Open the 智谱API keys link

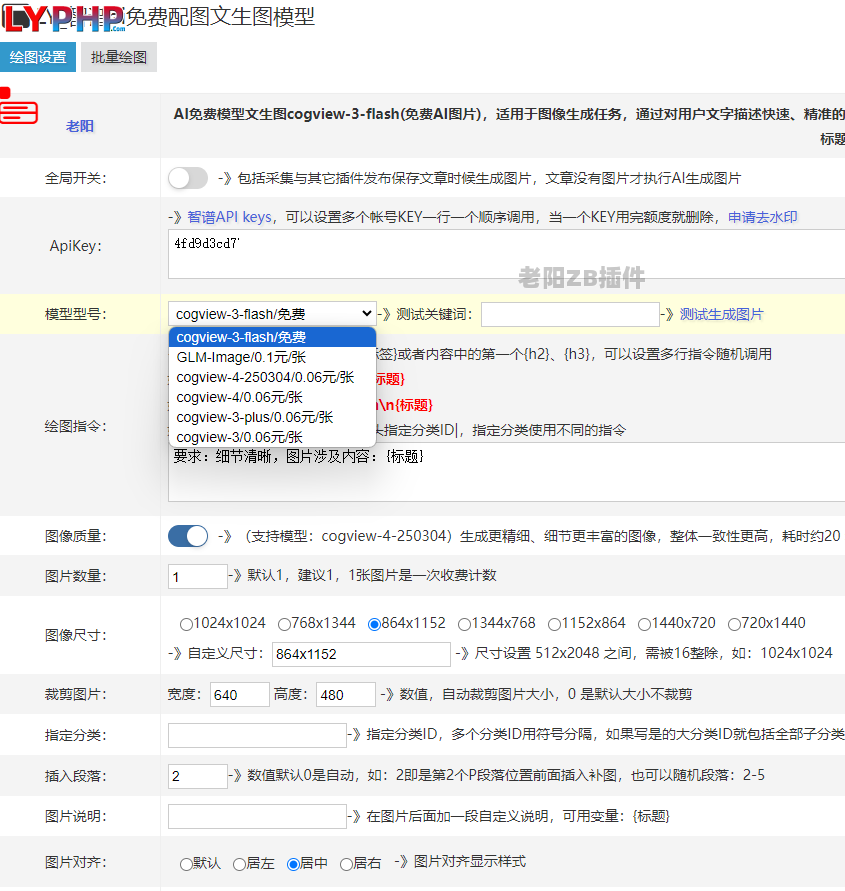click(x=229, y=217)
